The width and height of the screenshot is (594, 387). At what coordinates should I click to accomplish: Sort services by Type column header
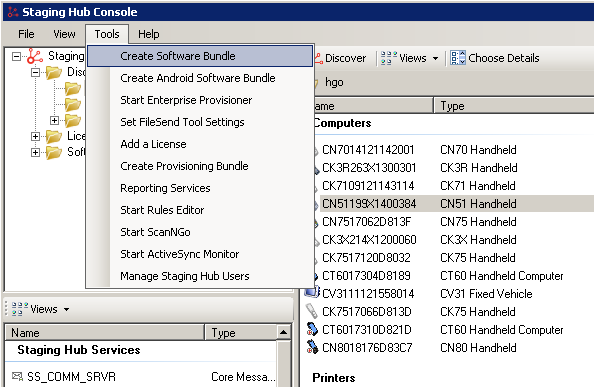(x=241, y=332)
